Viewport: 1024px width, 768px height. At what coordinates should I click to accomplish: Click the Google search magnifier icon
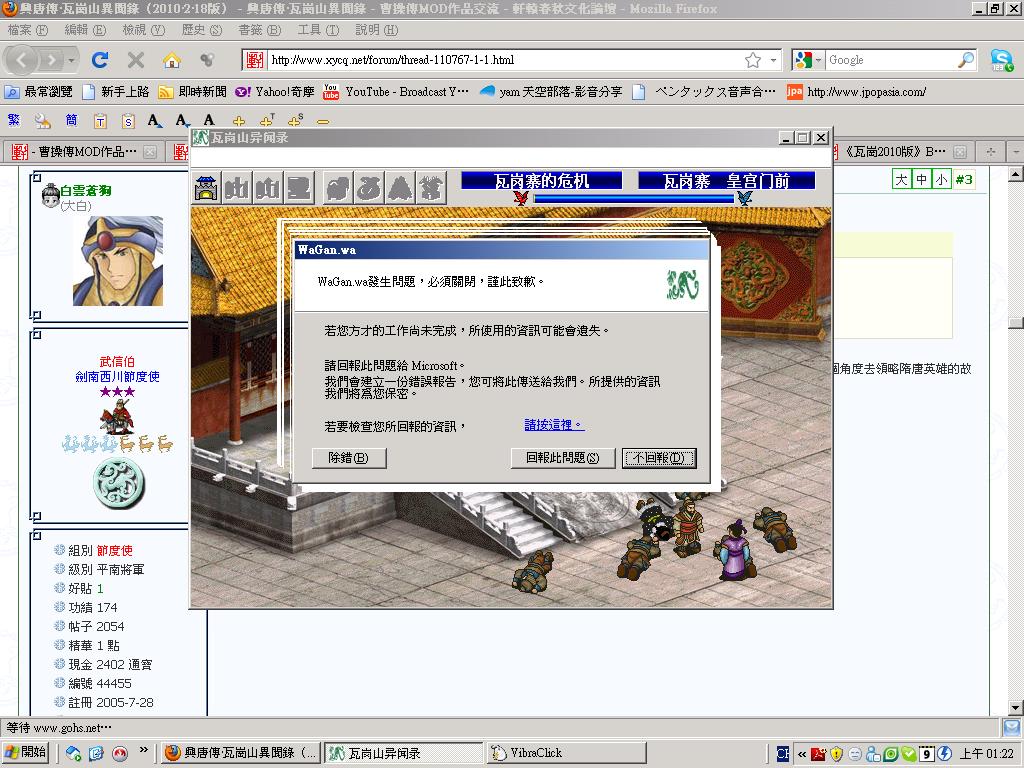click(965, 60)
